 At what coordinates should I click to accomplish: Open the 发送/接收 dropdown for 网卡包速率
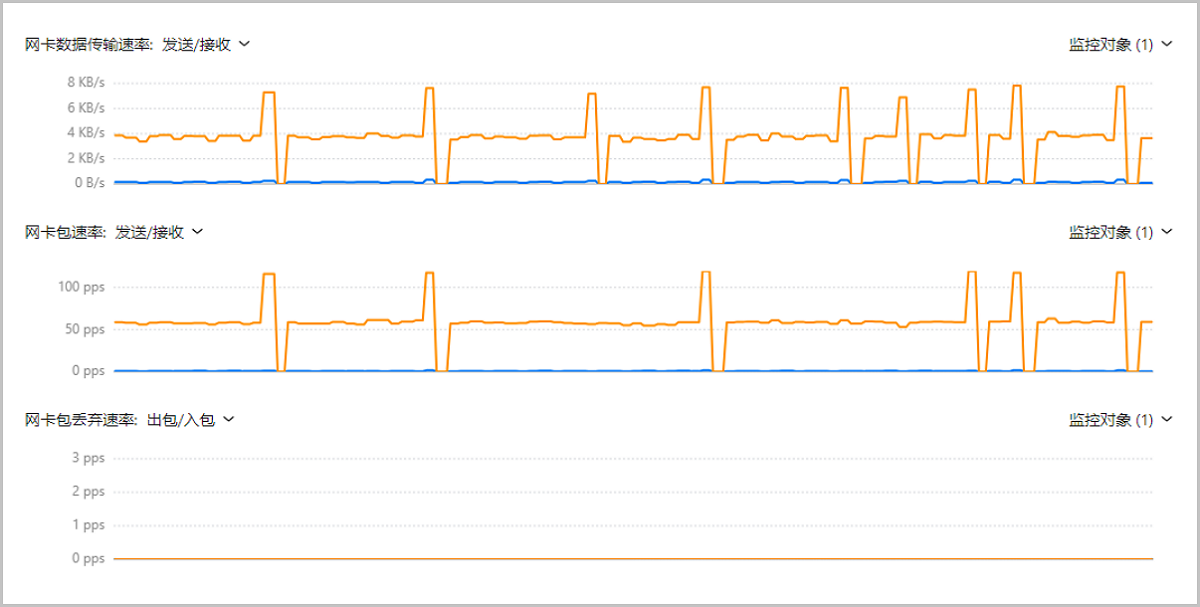[150, 232]
